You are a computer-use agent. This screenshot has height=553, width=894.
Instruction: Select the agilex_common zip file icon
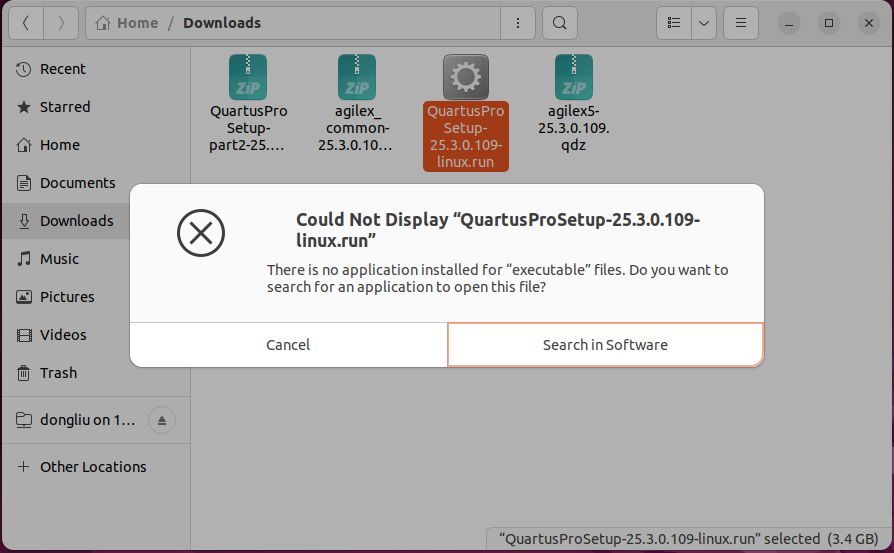356,77
